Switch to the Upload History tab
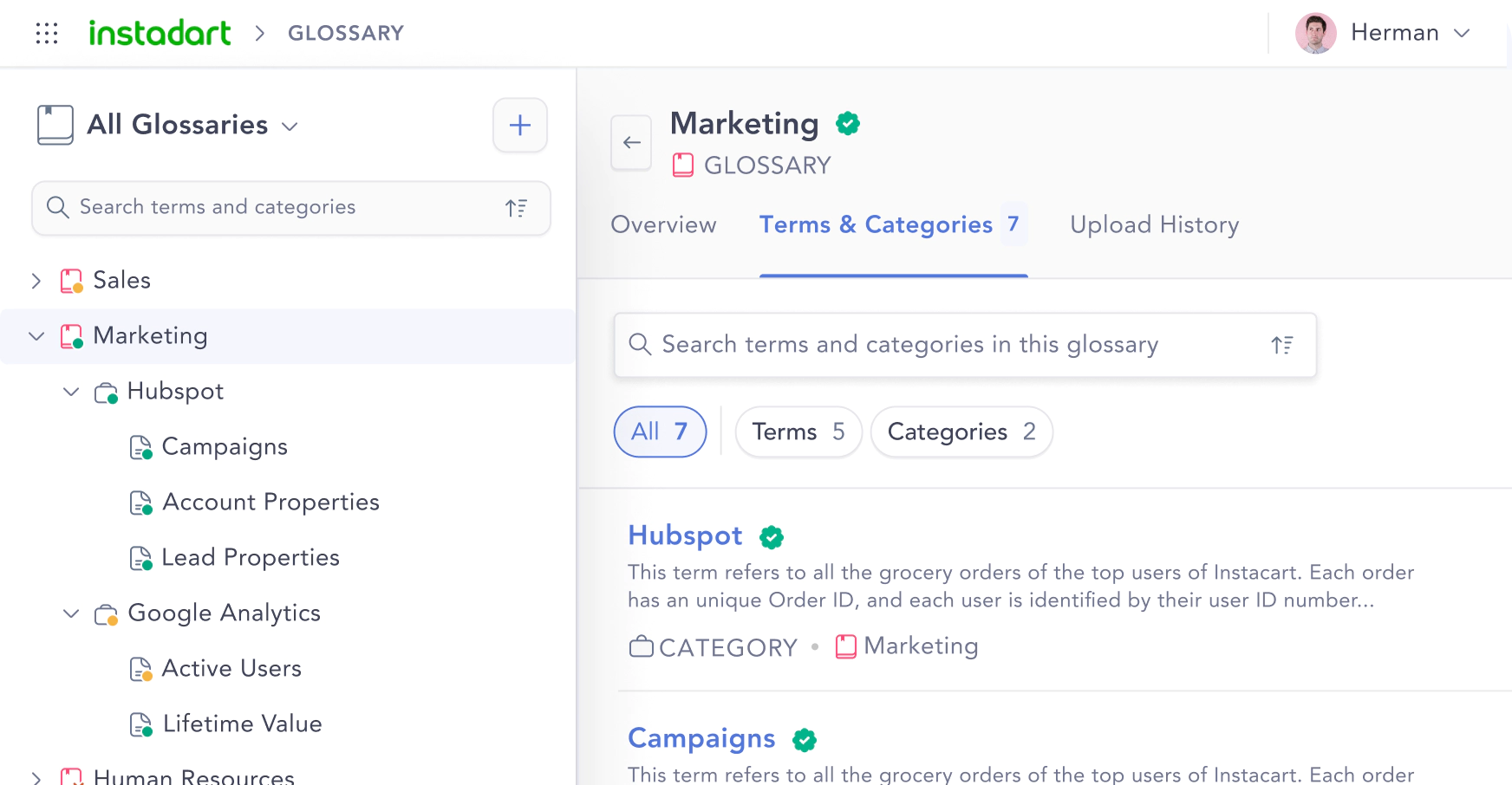The height and width of the screenshot is (785, 1512). pyautogui.click(x=1154, y=225)
